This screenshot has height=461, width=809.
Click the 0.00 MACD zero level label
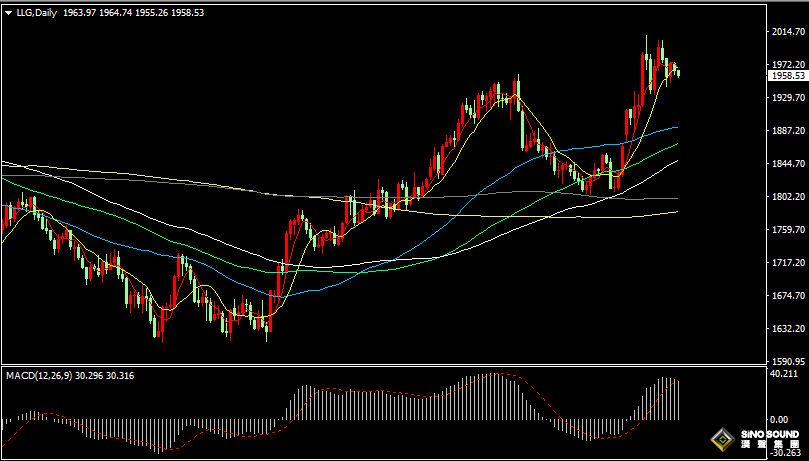780,420
